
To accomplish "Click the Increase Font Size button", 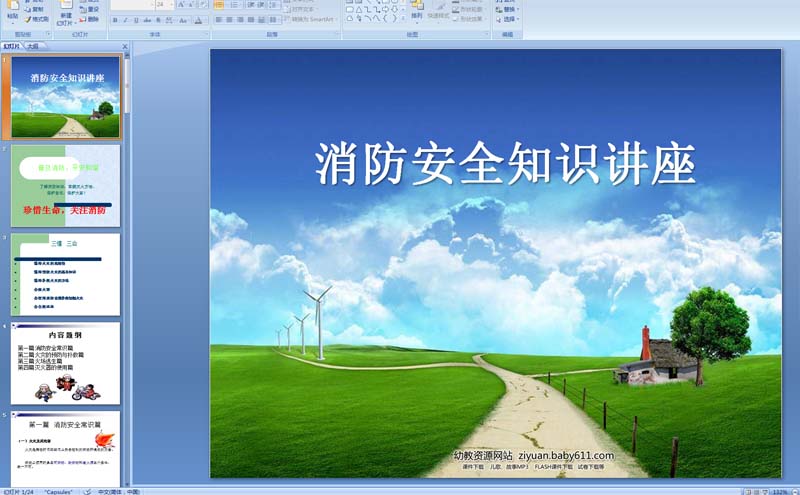I will click(x=182, y=5).
